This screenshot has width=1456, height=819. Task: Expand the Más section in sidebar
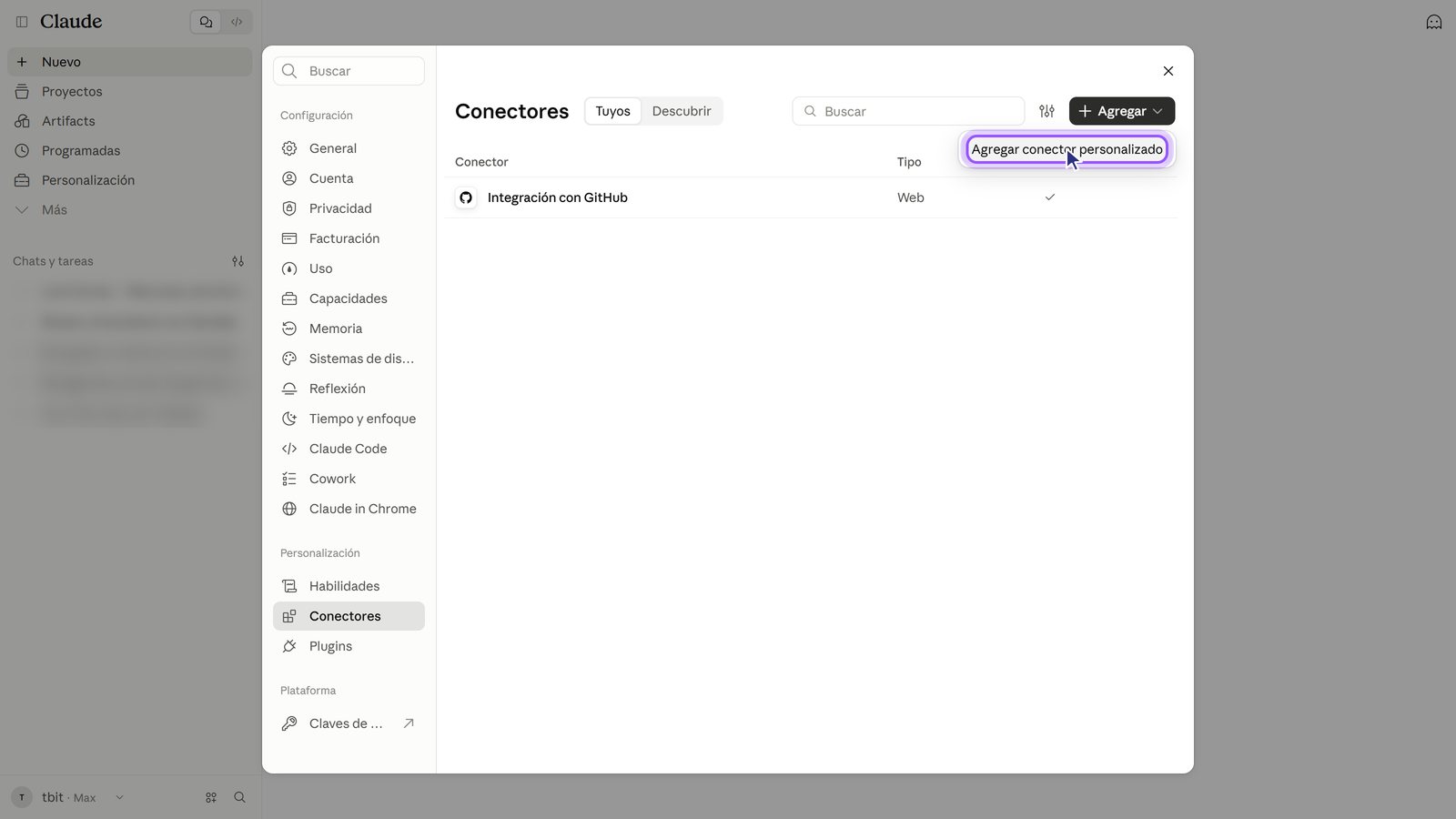click(55, 209)
